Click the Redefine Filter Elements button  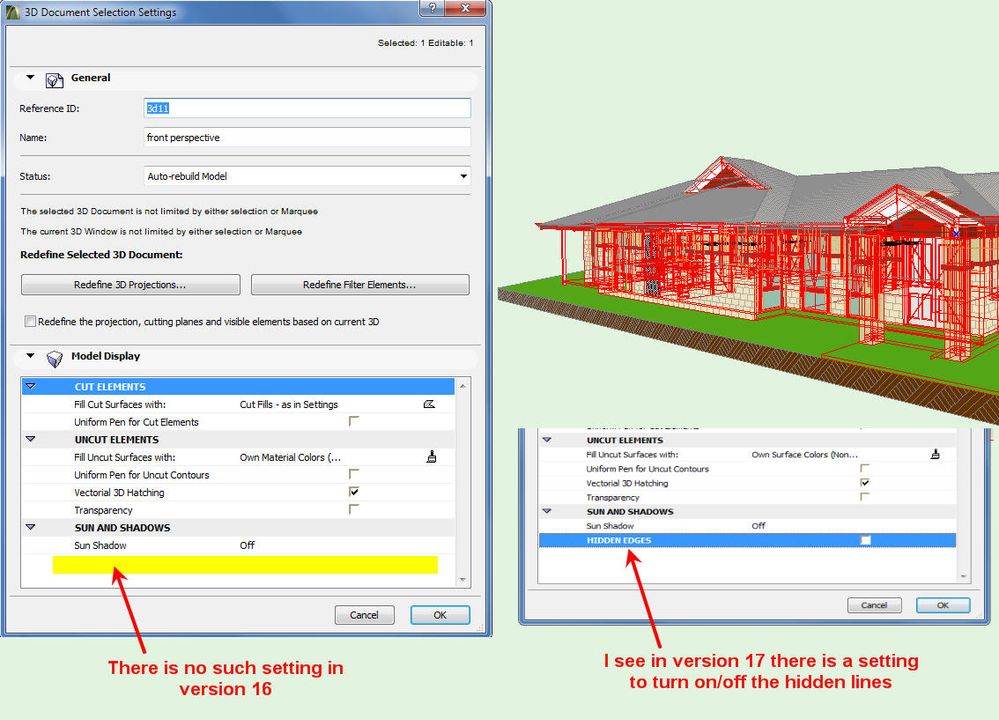360,285
